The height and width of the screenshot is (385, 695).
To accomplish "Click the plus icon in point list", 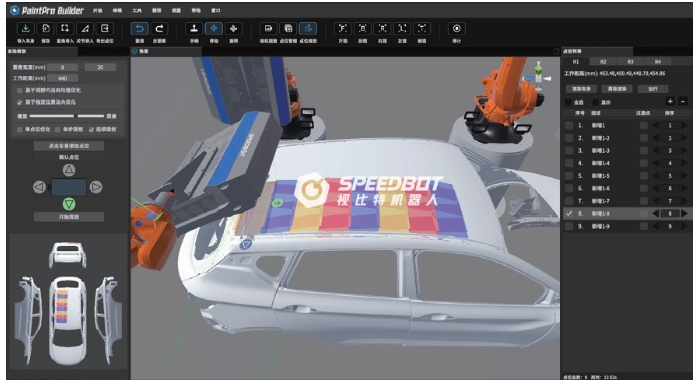I will coord(670,101).
